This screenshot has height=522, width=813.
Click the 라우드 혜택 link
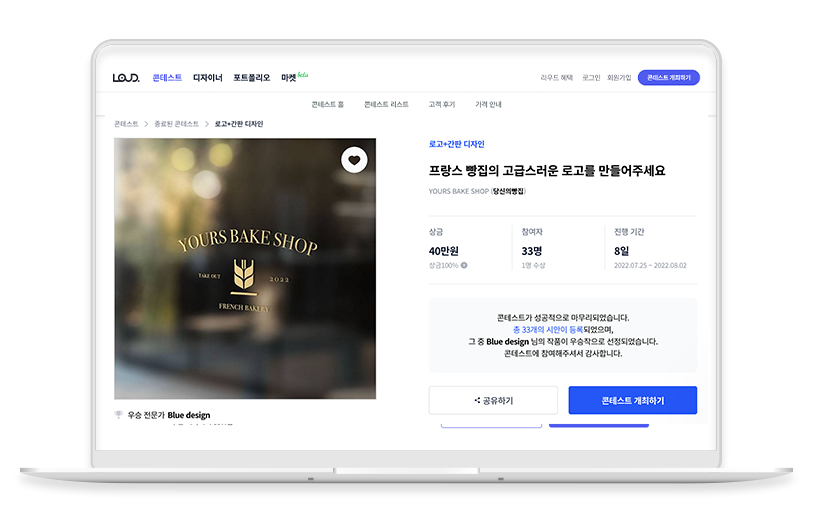(556, 78)
